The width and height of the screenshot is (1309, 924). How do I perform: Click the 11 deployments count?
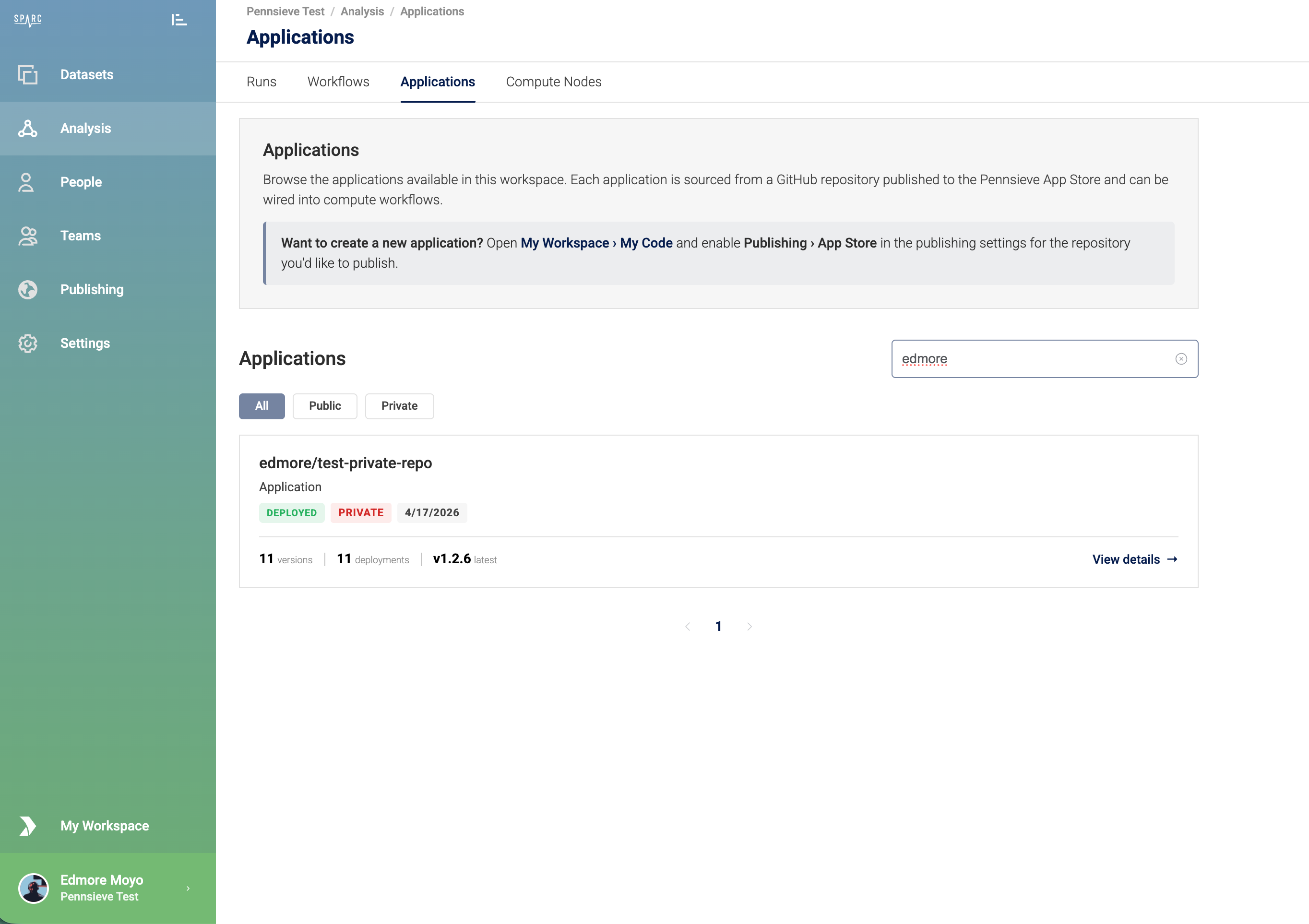(x=373, y=559)
